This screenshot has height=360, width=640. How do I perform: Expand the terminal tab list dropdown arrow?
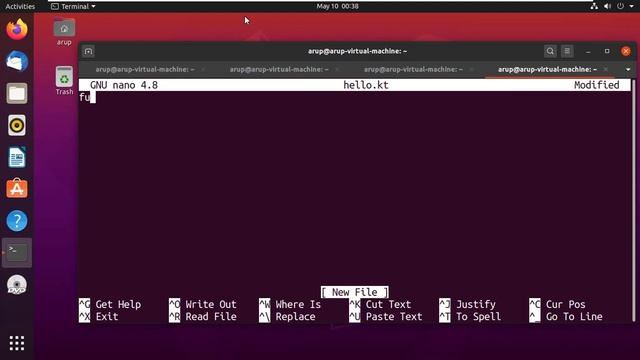[628, 69]
